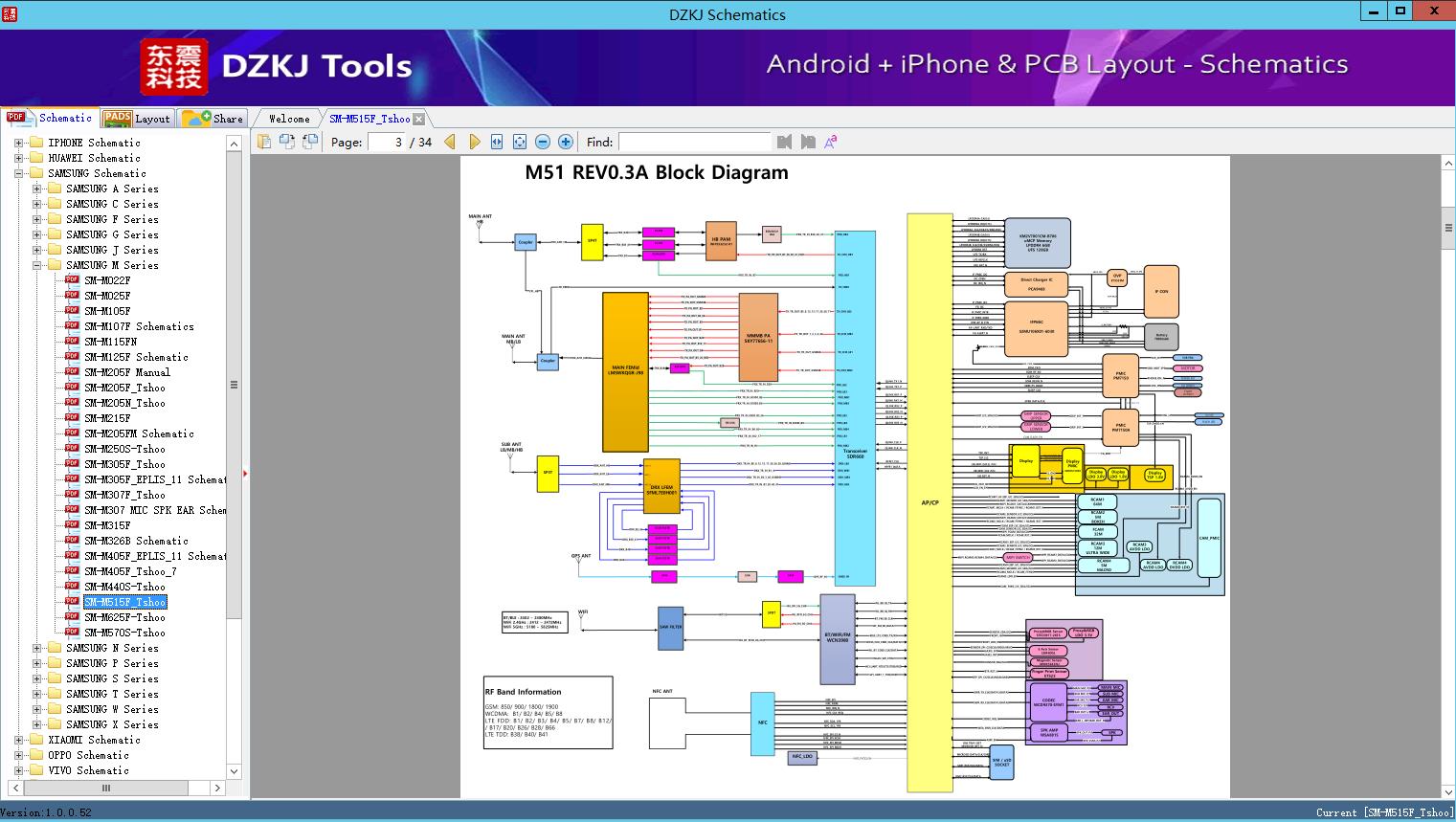Select the SM-M515F_Tshoo document tab
The height and width of the screenshot is (822, 1456).
tap(370, 119)
